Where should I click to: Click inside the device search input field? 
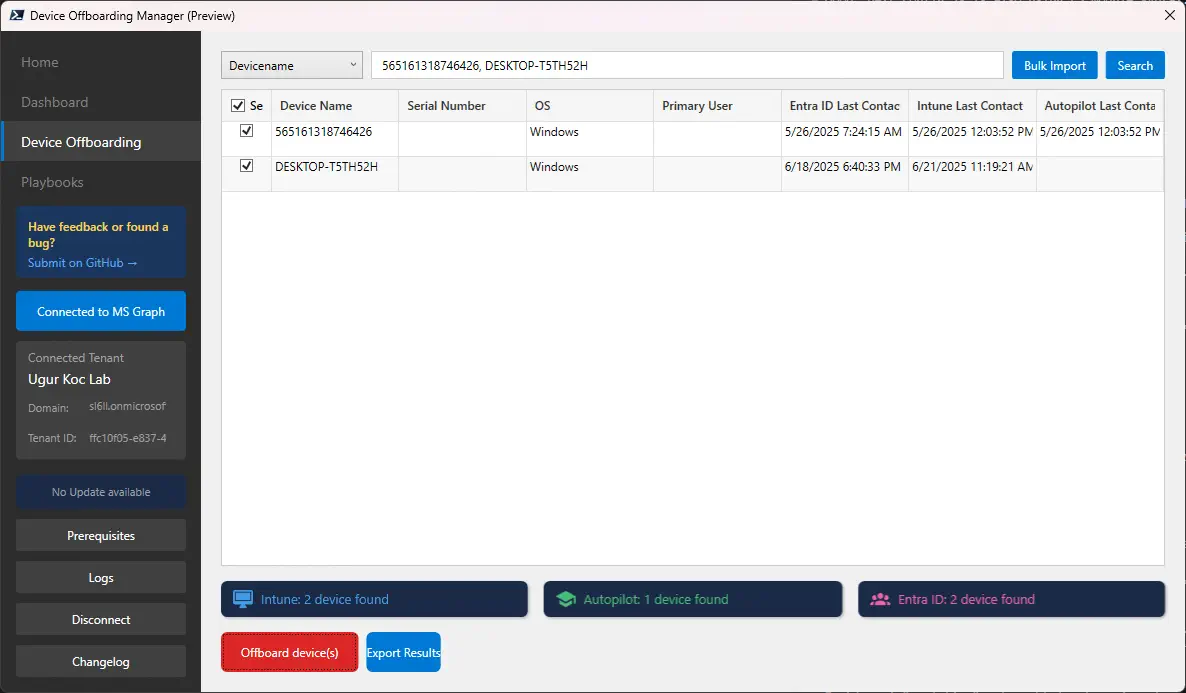[x=686, y=64]
